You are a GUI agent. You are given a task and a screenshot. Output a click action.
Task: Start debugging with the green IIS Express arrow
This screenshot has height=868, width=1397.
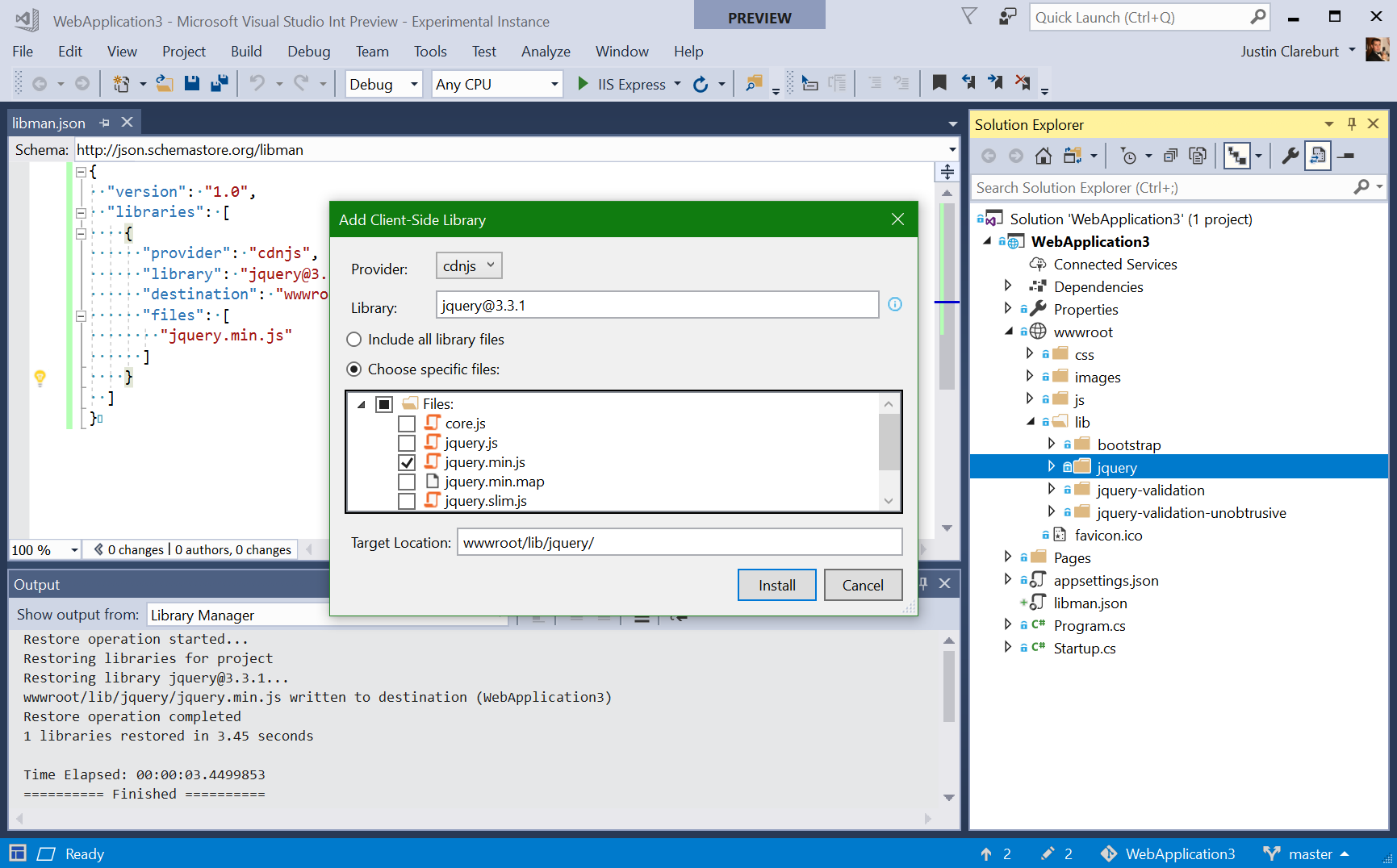[583, 83]
